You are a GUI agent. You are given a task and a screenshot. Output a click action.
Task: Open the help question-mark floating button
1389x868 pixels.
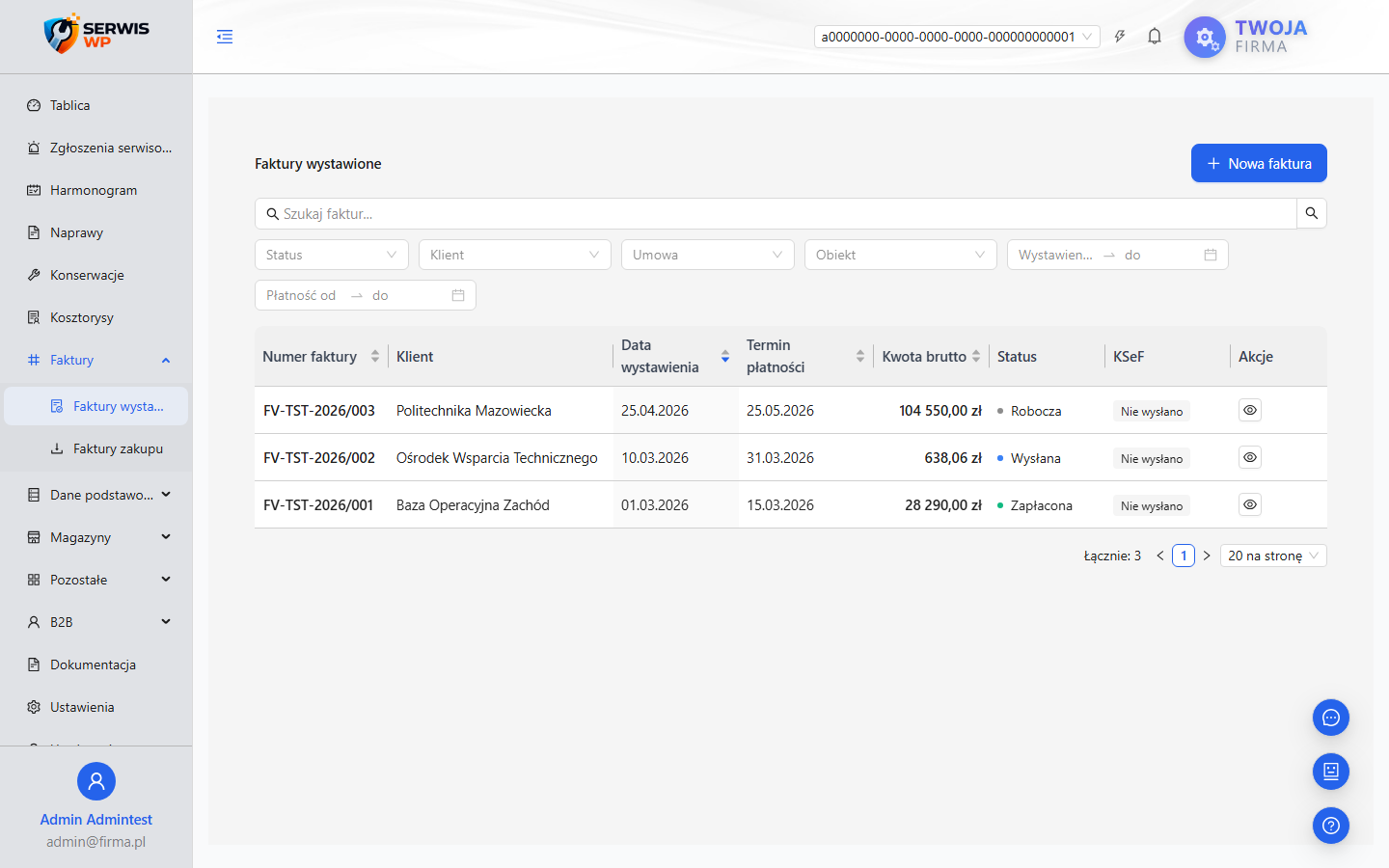pyautogui.click(x=1331, y=826)
